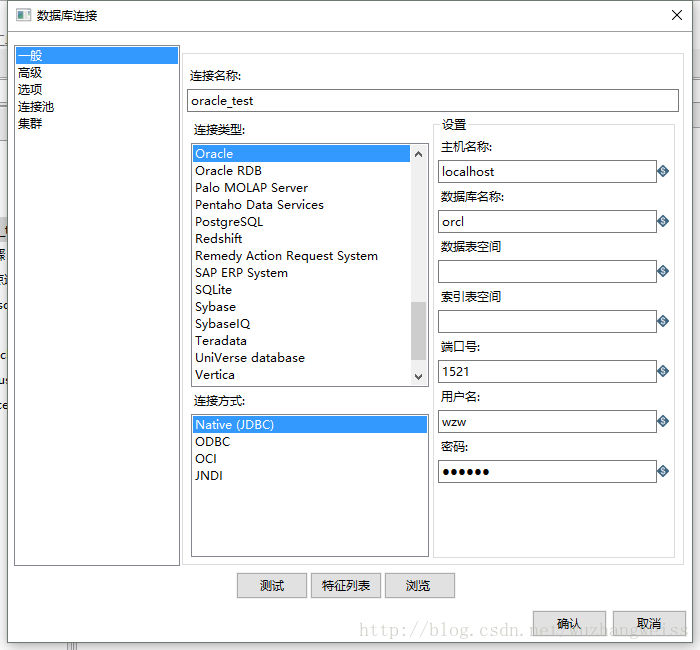Image resolution: width=700 pixels, height=650 pixels.
Task: Select SQLite connection type
Action: [x=301, y=289]
